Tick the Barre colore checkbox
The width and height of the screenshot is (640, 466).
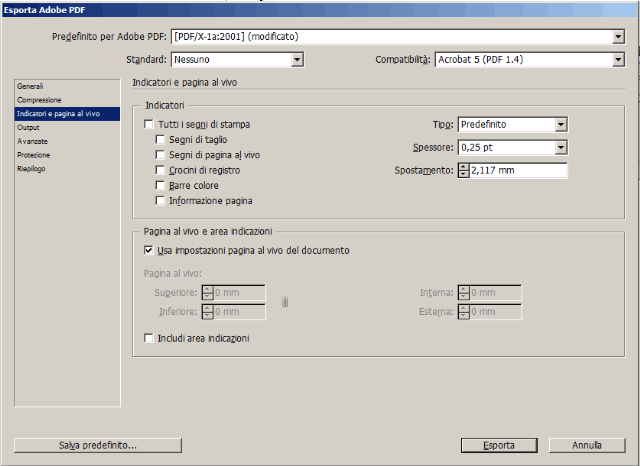click(x=160, y=185)
